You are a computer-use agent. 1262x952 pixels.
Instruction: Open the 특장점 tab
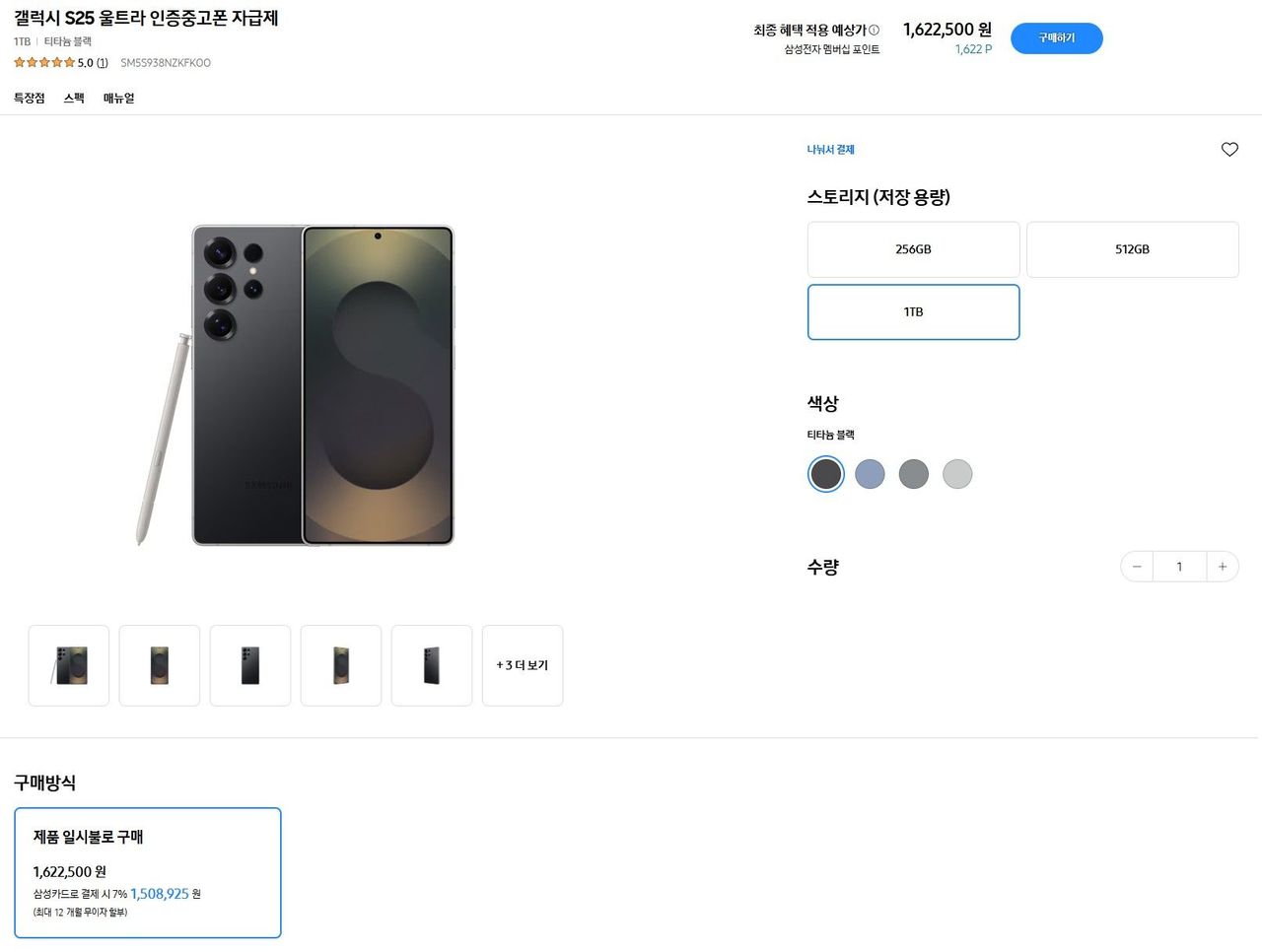coord(30,99)
